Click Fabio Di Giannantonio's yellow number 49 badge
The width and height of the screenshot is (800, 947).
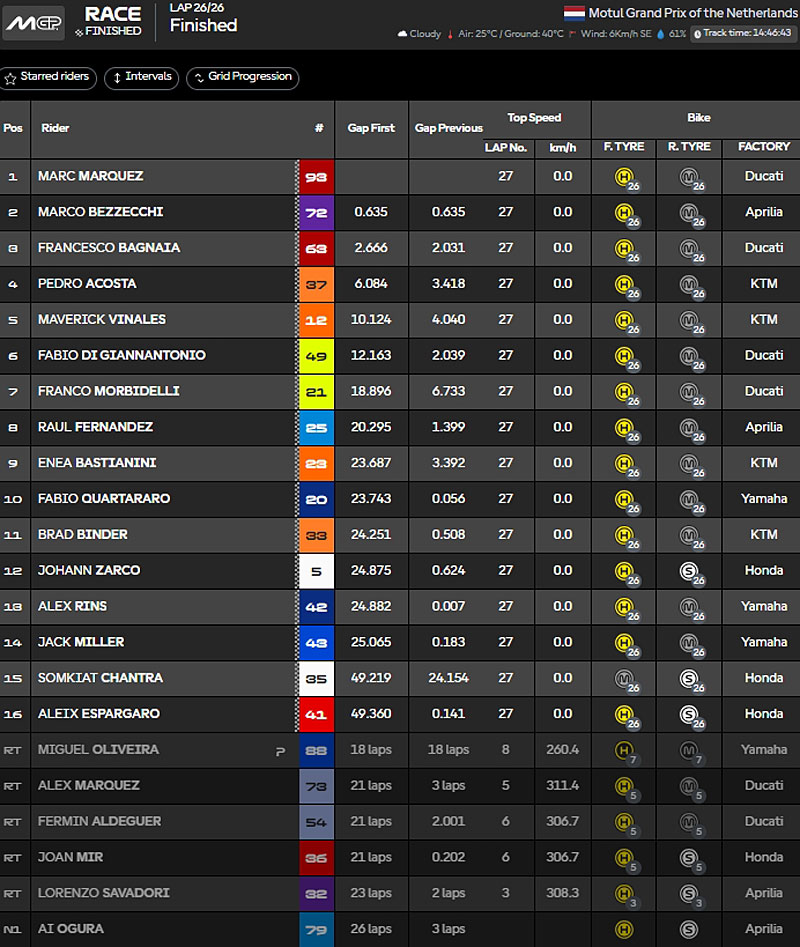tap(316, 355)
